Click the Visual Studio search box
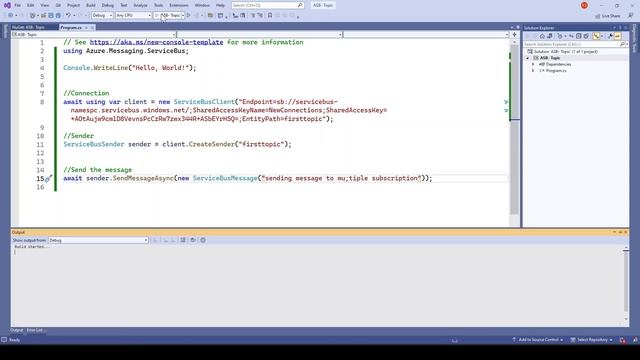The width and height of the screenshot is (640, 360). (267, 5)
